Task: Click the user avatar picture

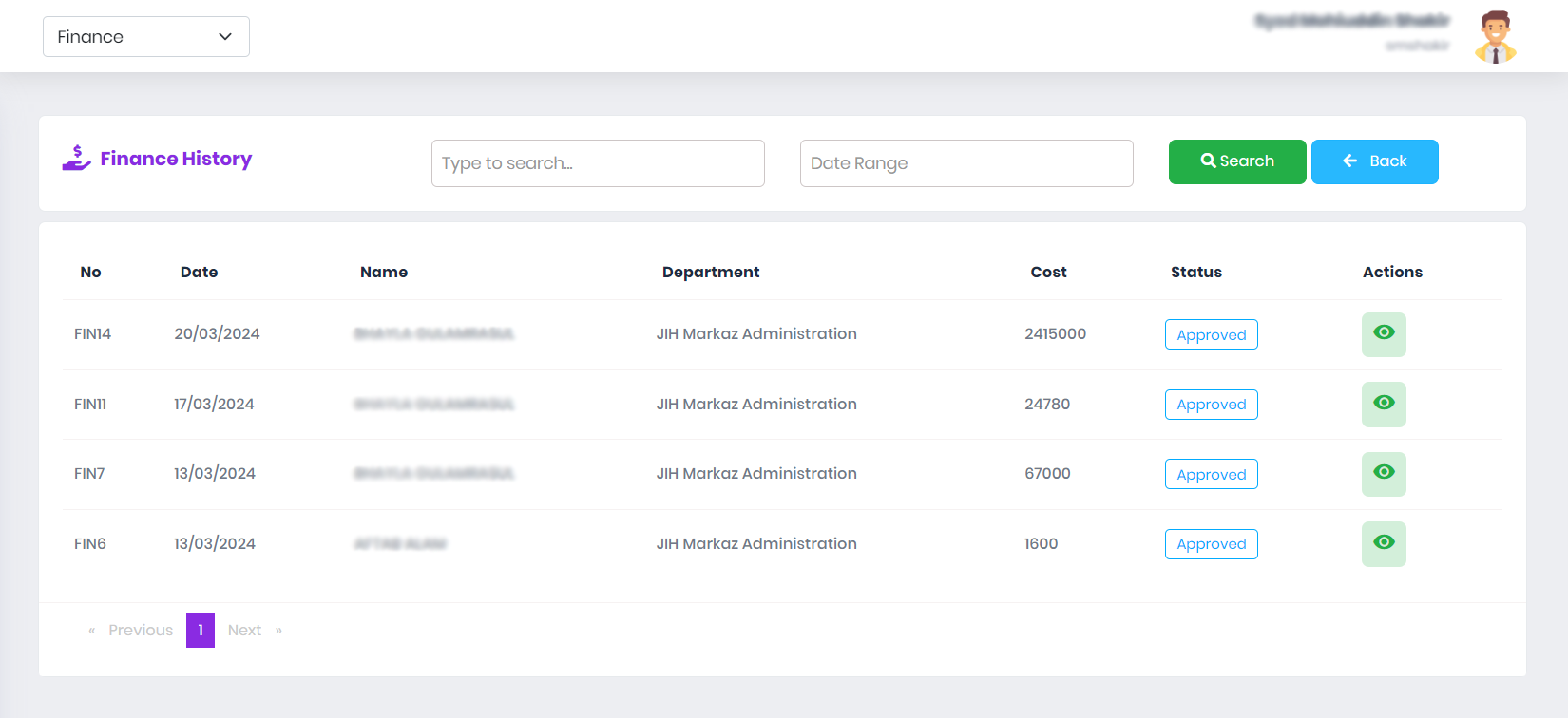Action: [1495, 37]
